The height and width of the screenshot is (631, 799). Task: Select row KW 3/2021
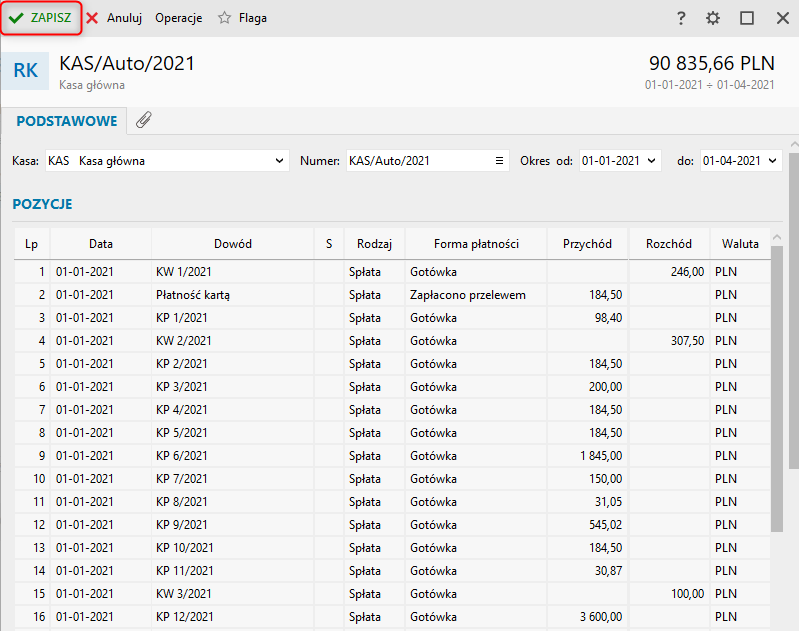point(392,594)
